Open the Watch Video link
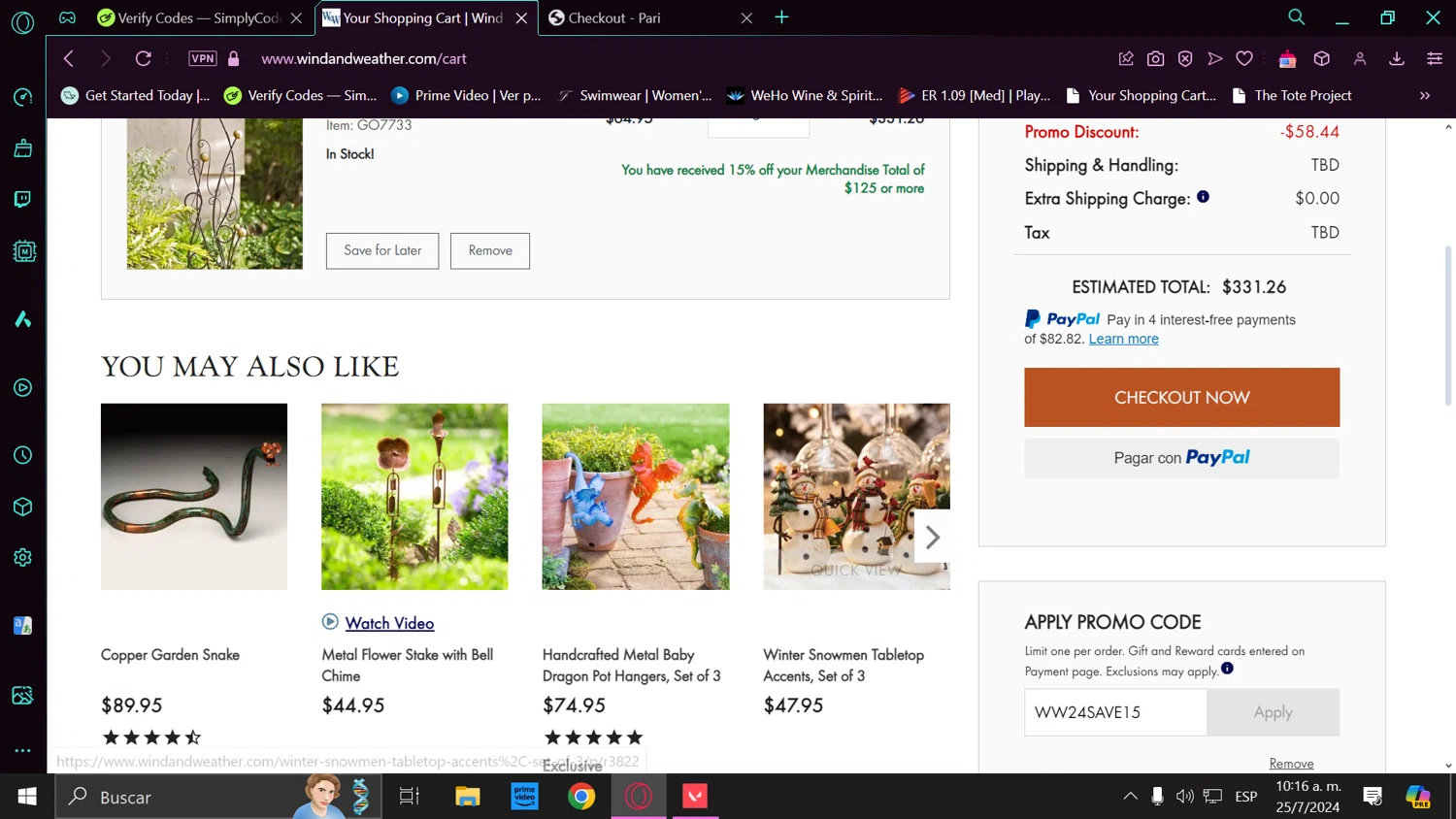Viewport: 1456px width, 819px height. (x=389, y=623)
